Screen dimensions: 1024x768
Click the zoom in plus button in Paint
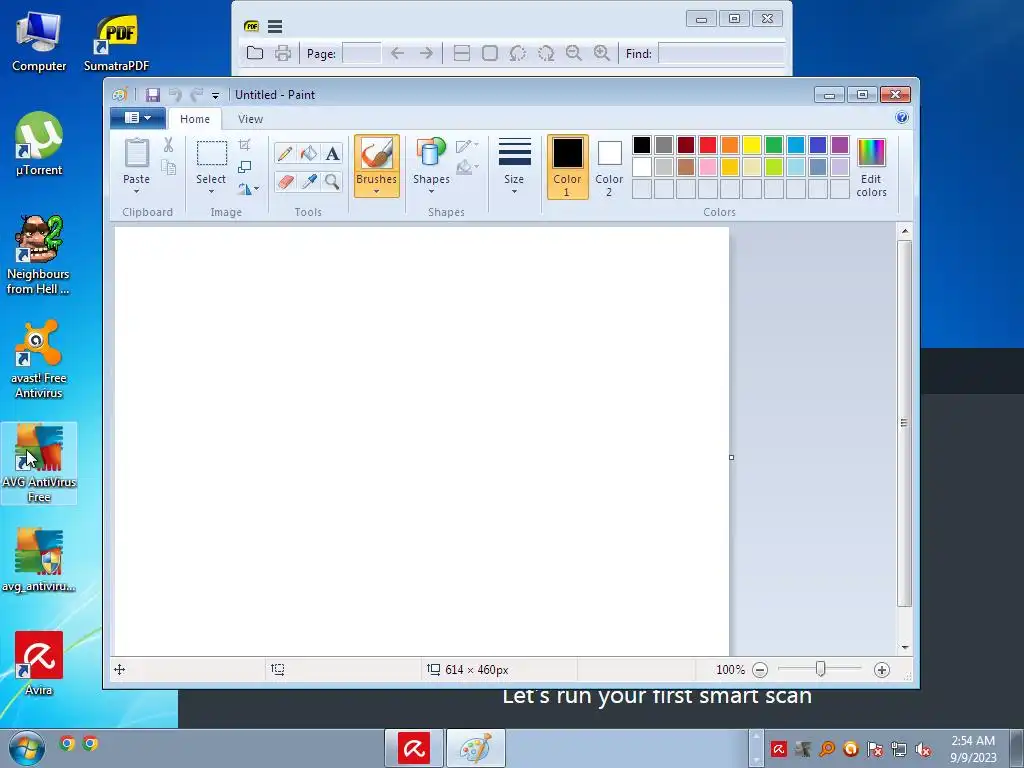[x=882, y=670]
